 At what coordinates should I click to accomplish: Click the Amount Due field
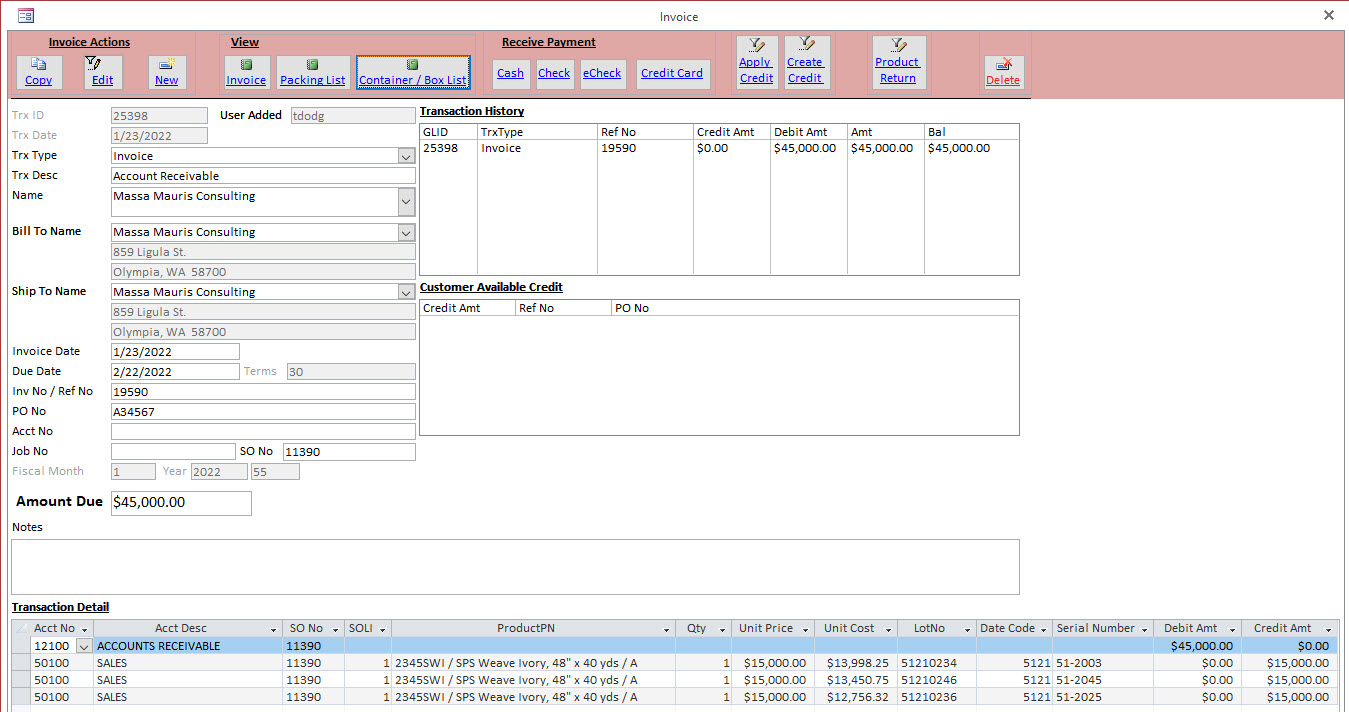(181, 503)
